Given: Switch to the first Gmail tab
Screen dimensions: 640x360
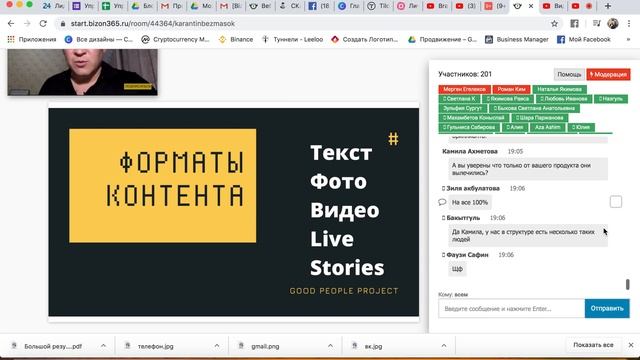Looking at the screenshot, I should 171,6.
